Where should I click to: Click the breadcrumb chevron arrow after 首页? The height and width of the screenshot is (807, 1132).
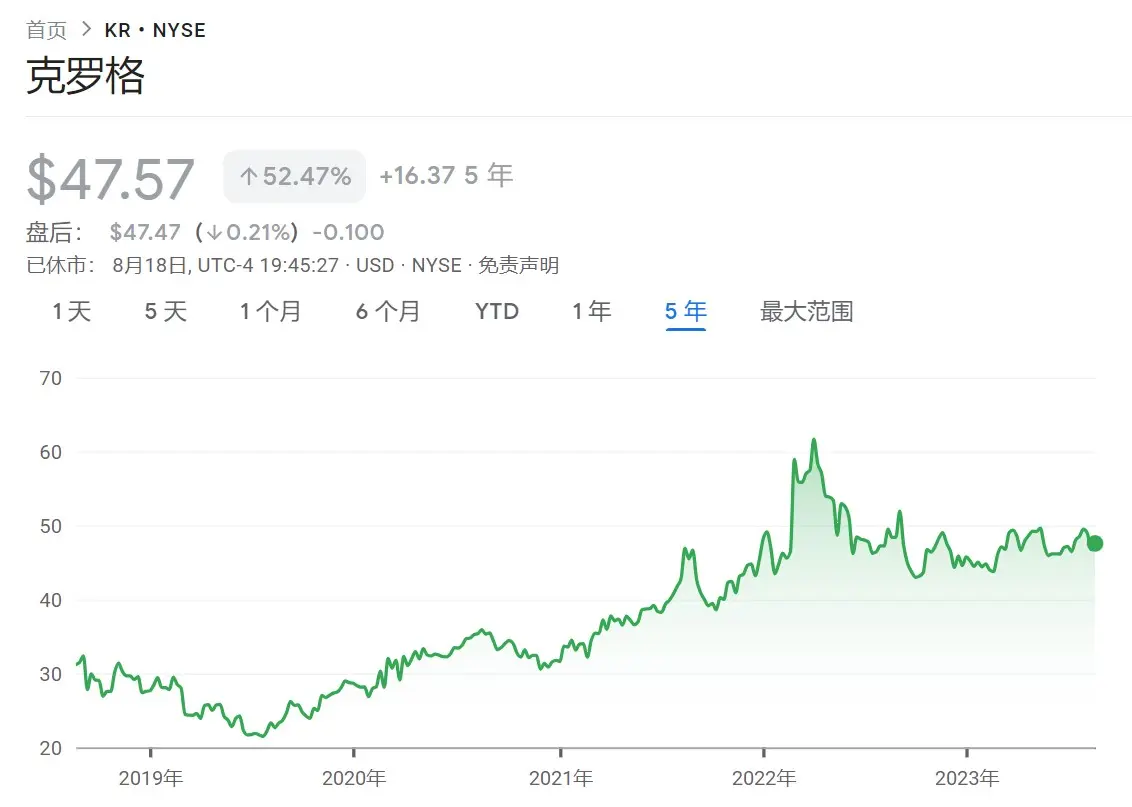coord(87,30)
